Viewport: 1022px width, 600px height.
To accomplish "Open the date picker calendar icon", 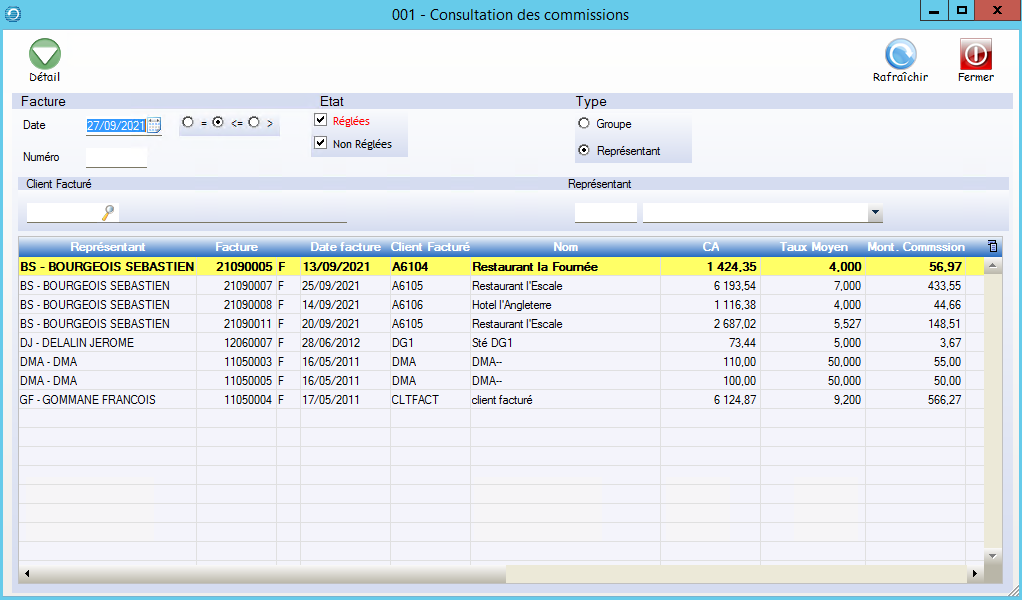I will [x=154, y=125].
